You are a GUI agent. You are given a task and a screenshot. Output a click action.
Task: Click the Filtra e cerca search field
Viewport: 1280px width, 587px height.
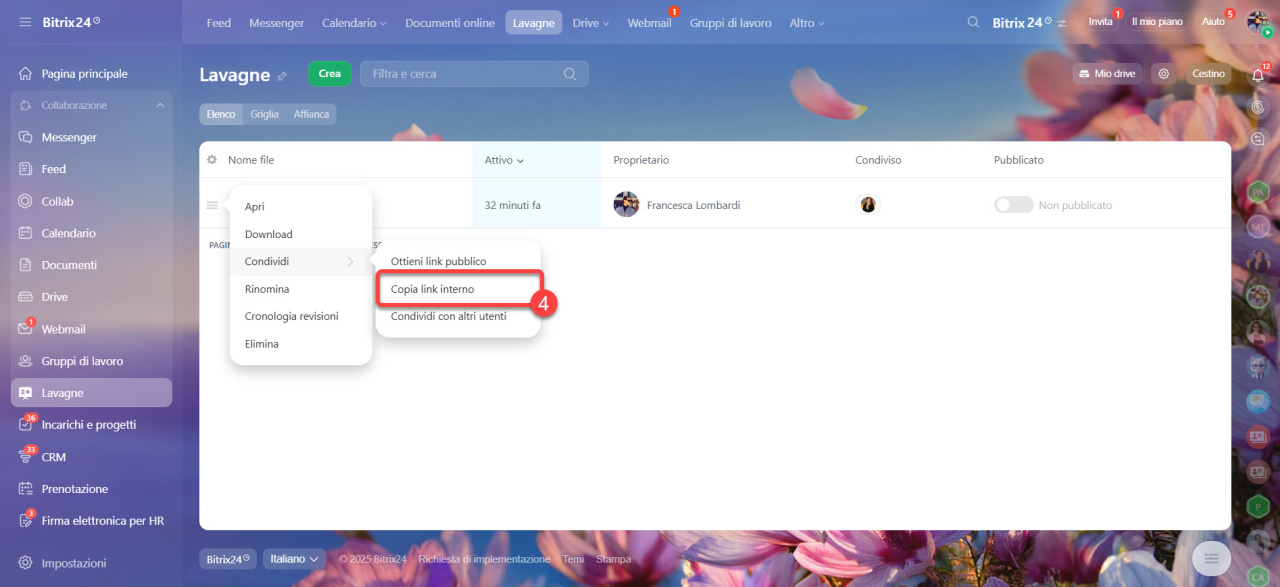474,73
